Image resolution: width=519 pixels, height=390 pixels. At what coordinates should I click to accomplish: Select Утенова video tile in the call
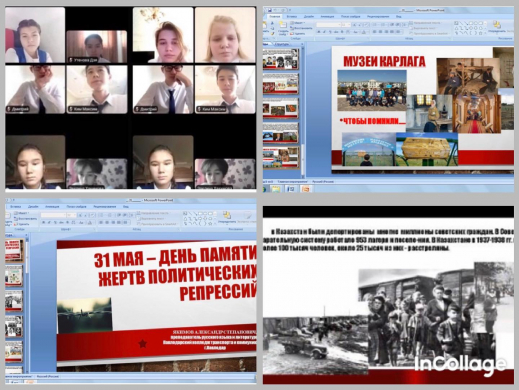click(x=97, y=47)
